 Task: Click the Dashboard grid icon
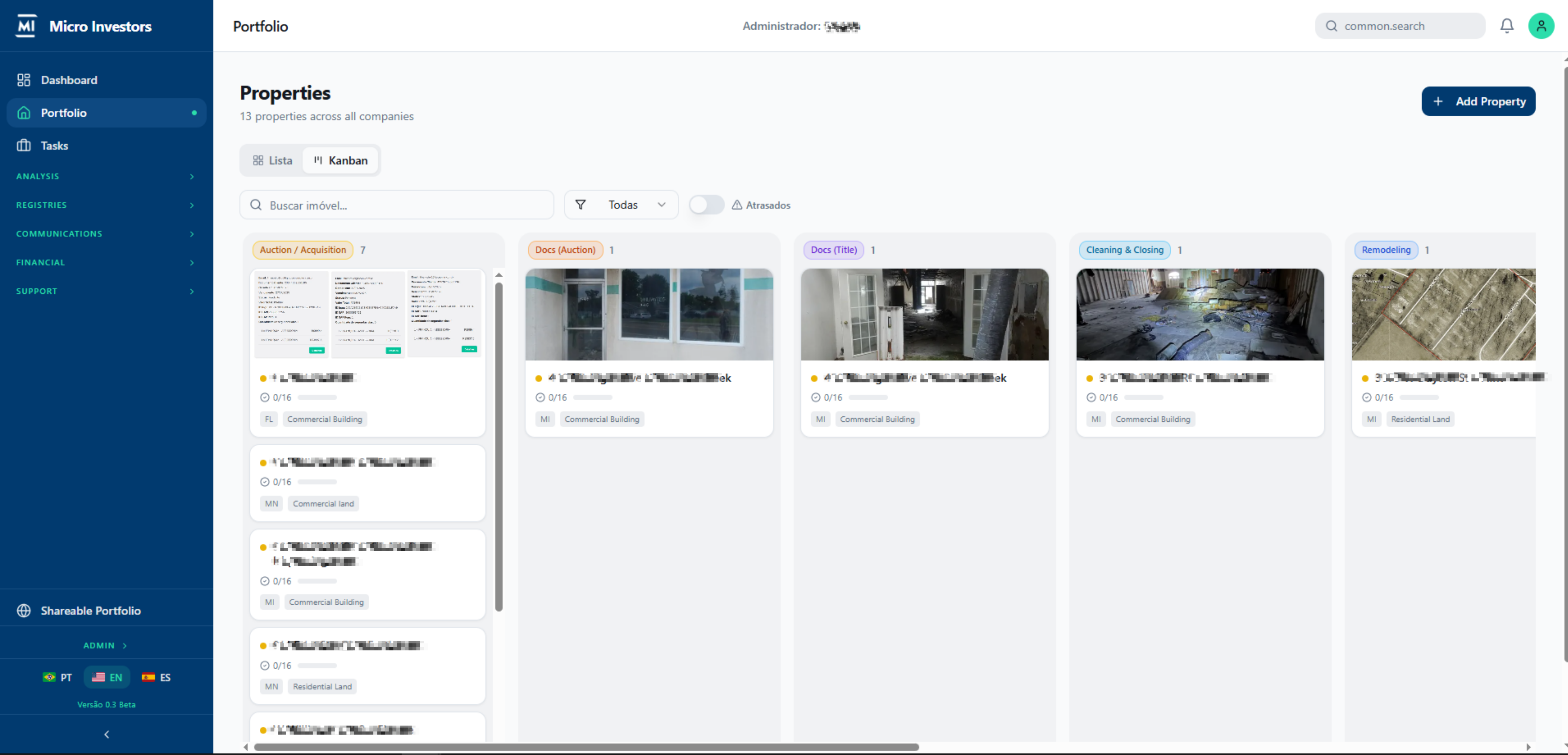(24, 80)
